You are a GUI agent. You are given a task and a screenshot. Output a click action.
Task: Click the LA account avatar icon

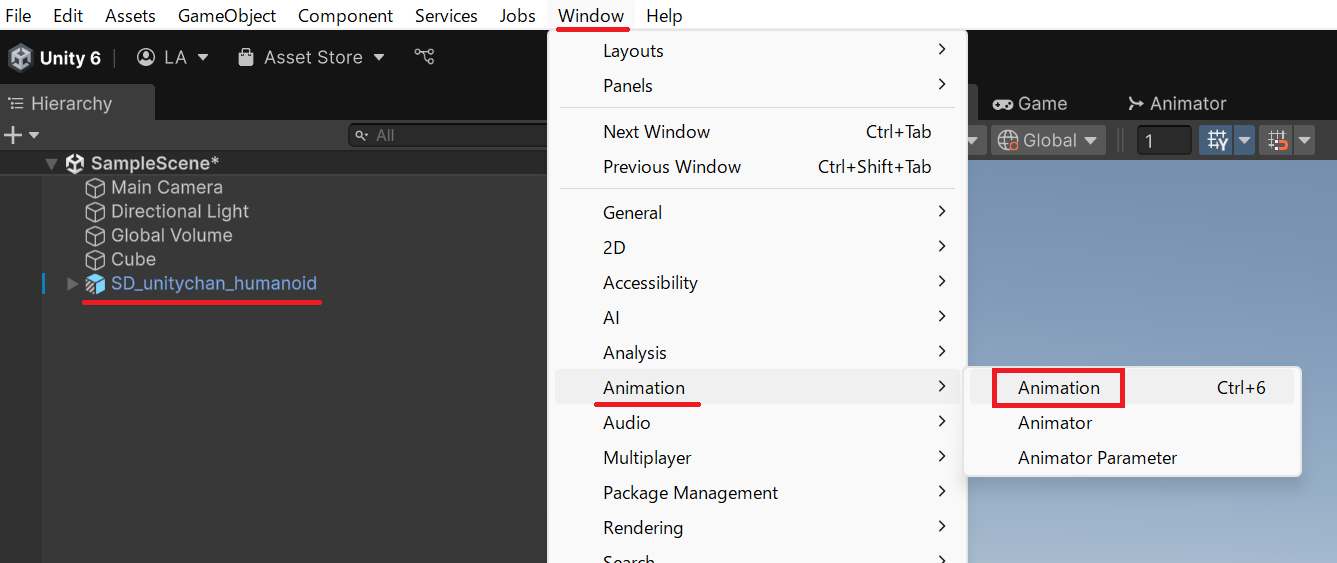146,58
